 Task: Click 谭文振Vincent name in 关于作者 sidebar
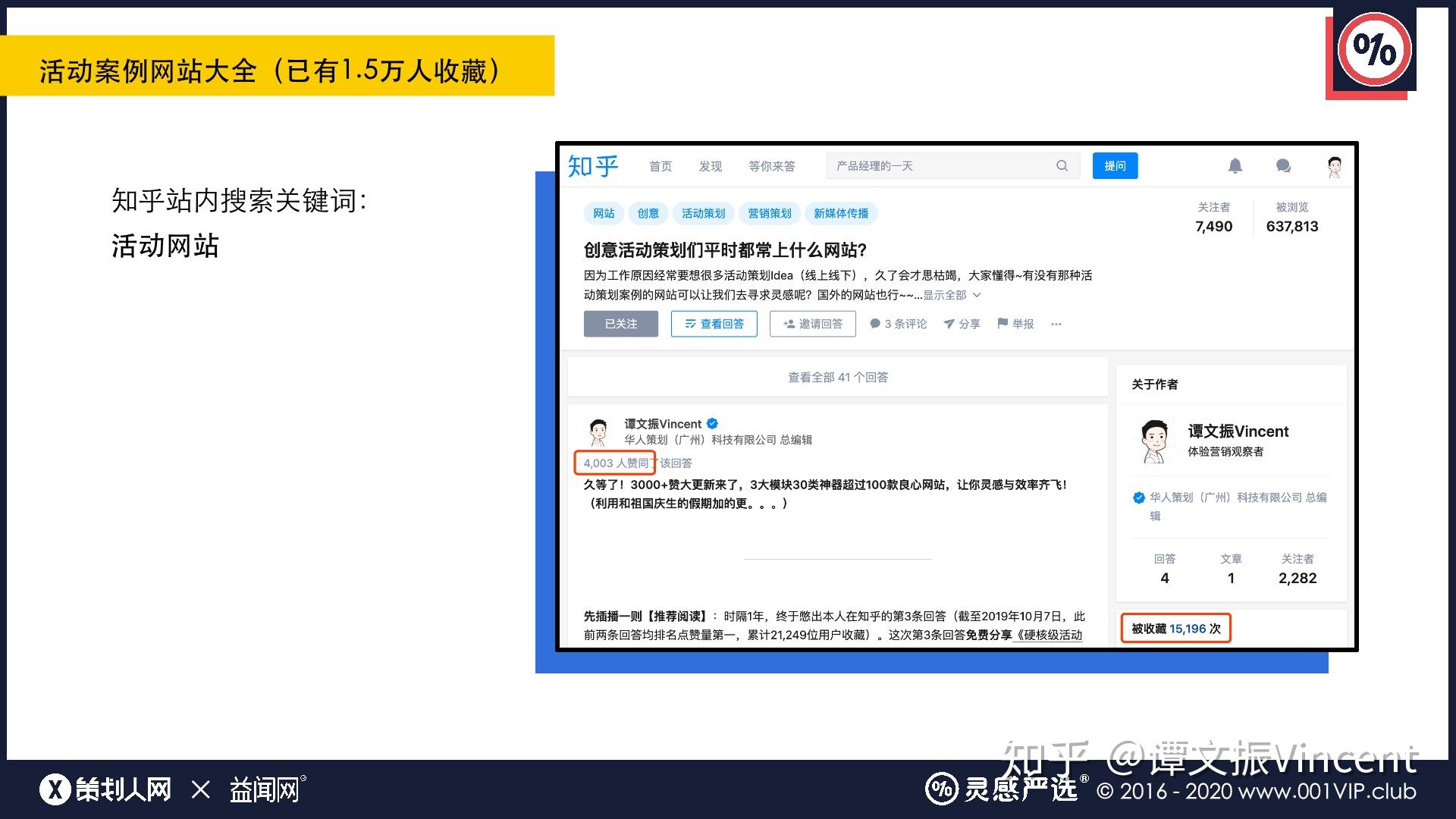pyautogui.click(x=1238, y=431)
